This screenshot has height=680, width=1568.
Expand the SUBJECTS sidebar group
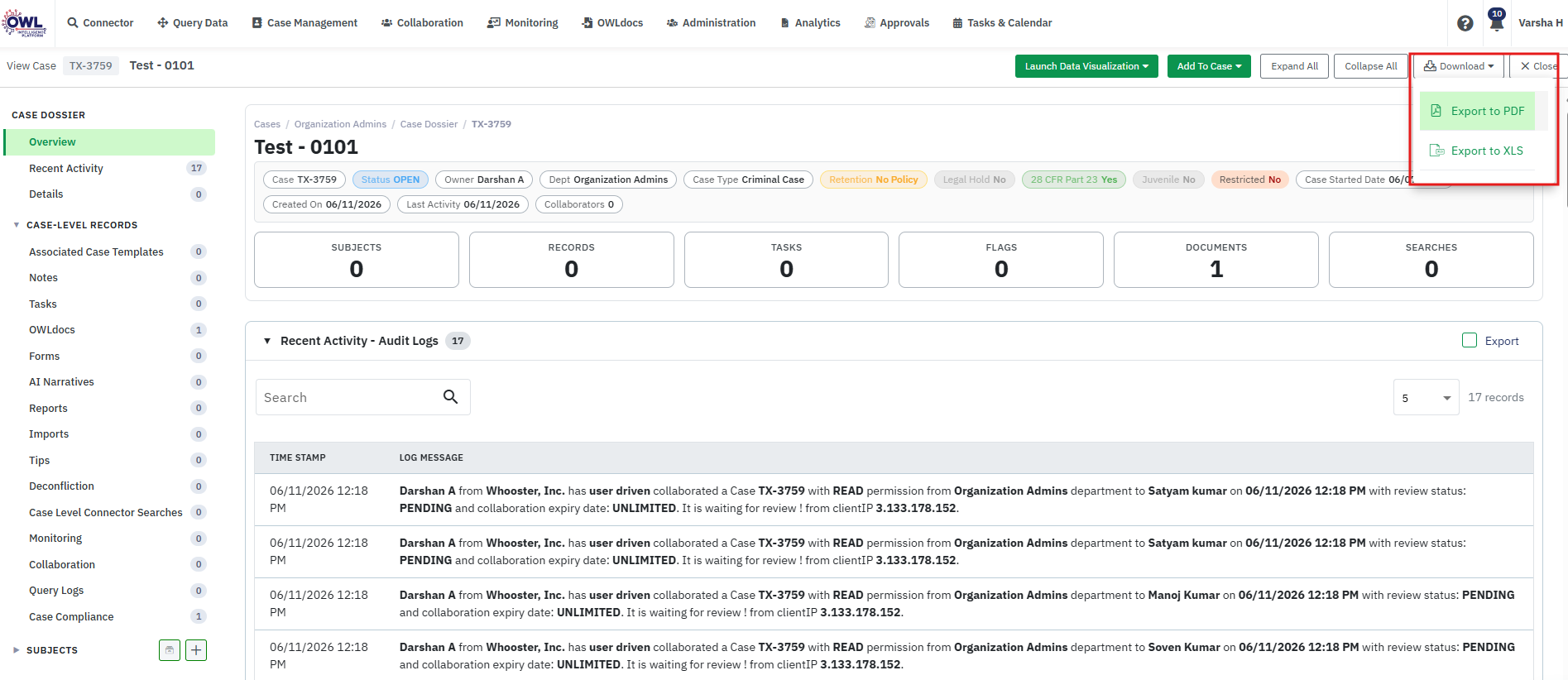coord(17,650)
